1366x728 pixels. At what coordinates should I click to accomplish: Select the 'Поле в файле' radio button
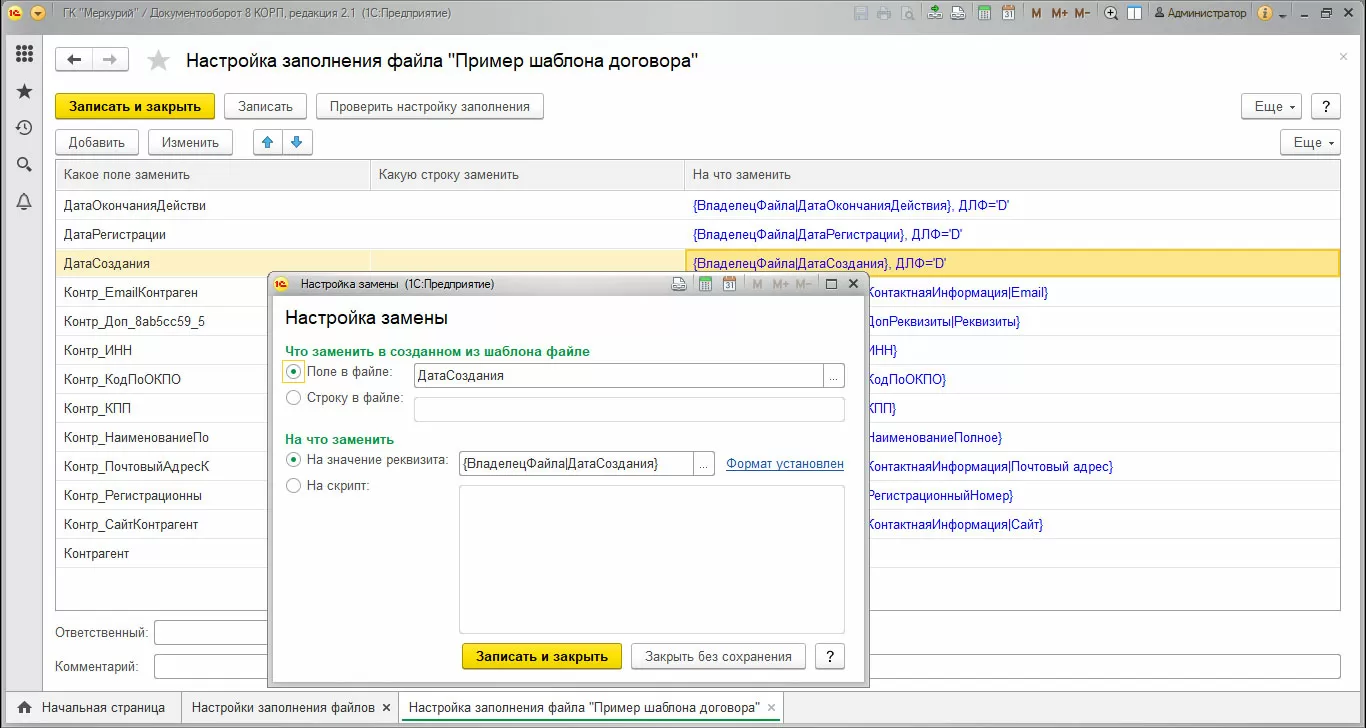[293, 372]
